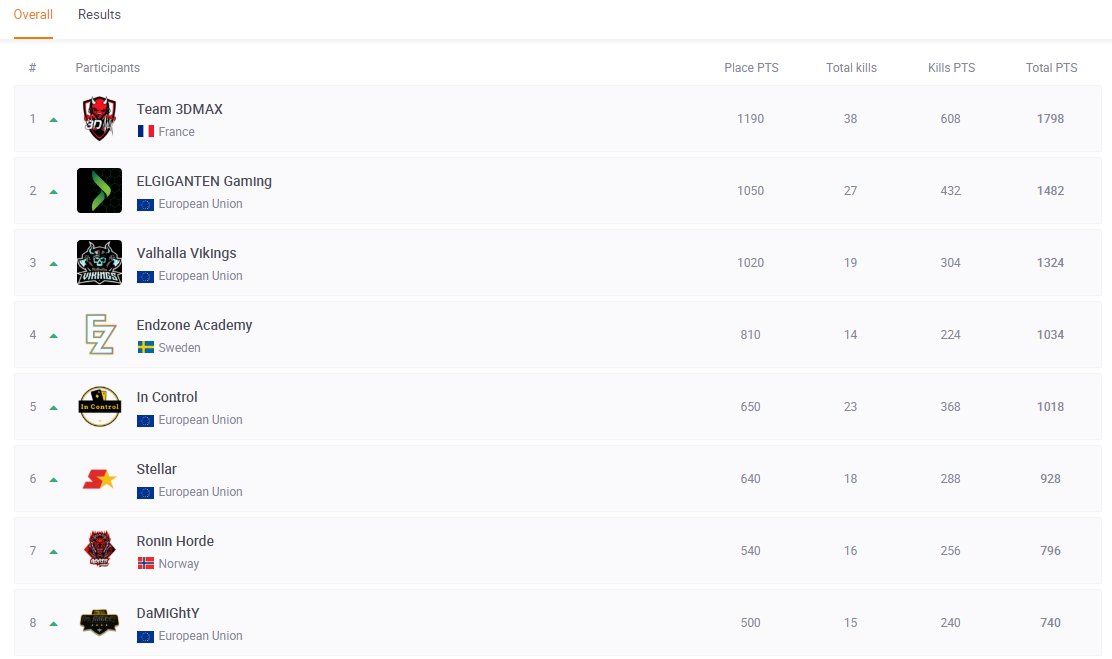Click green up arrow beside rank 6
This screenshot has width=1112, height=659.
[53, 480]
